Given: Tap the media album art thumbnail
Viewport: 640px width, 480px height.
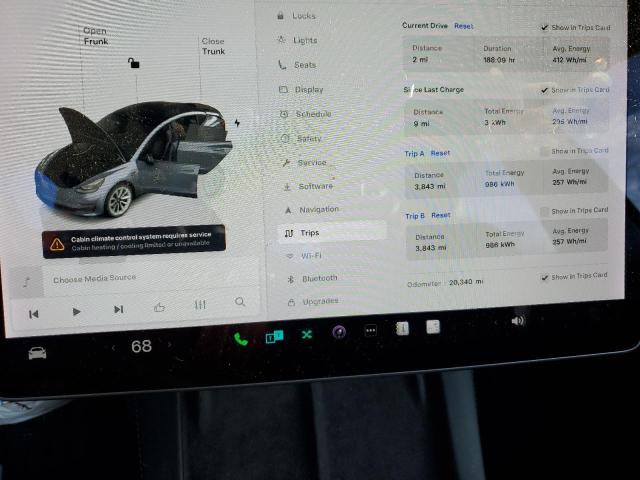Looking at the screenshot, I should 26,282.
